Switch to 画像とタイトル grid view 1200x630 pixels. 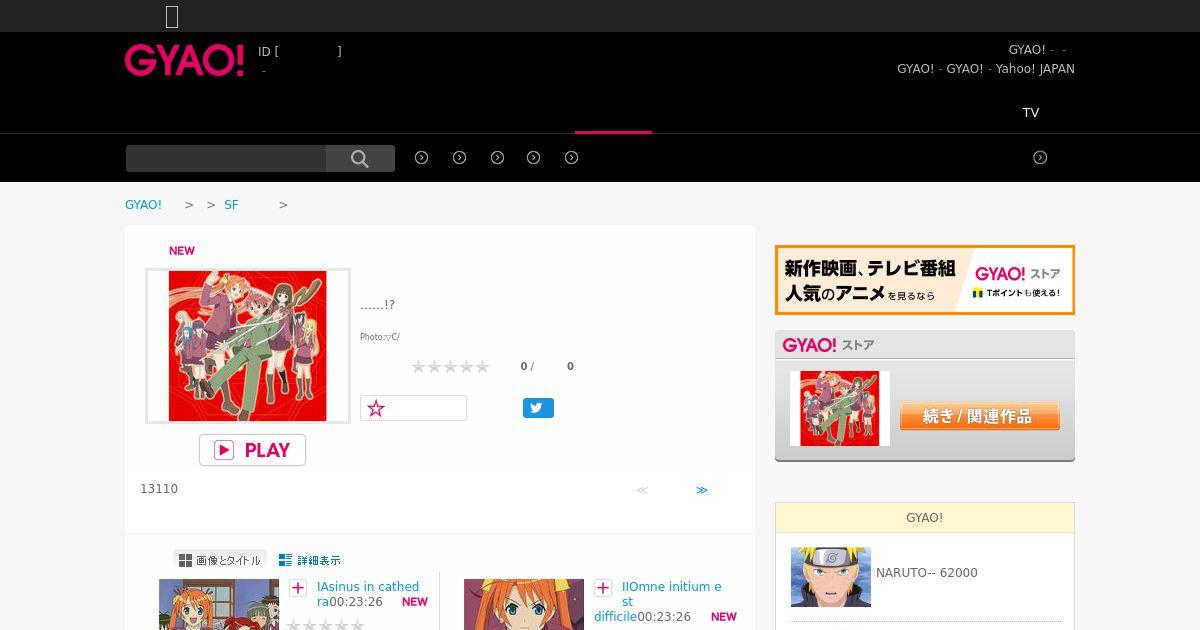[220, 560]
